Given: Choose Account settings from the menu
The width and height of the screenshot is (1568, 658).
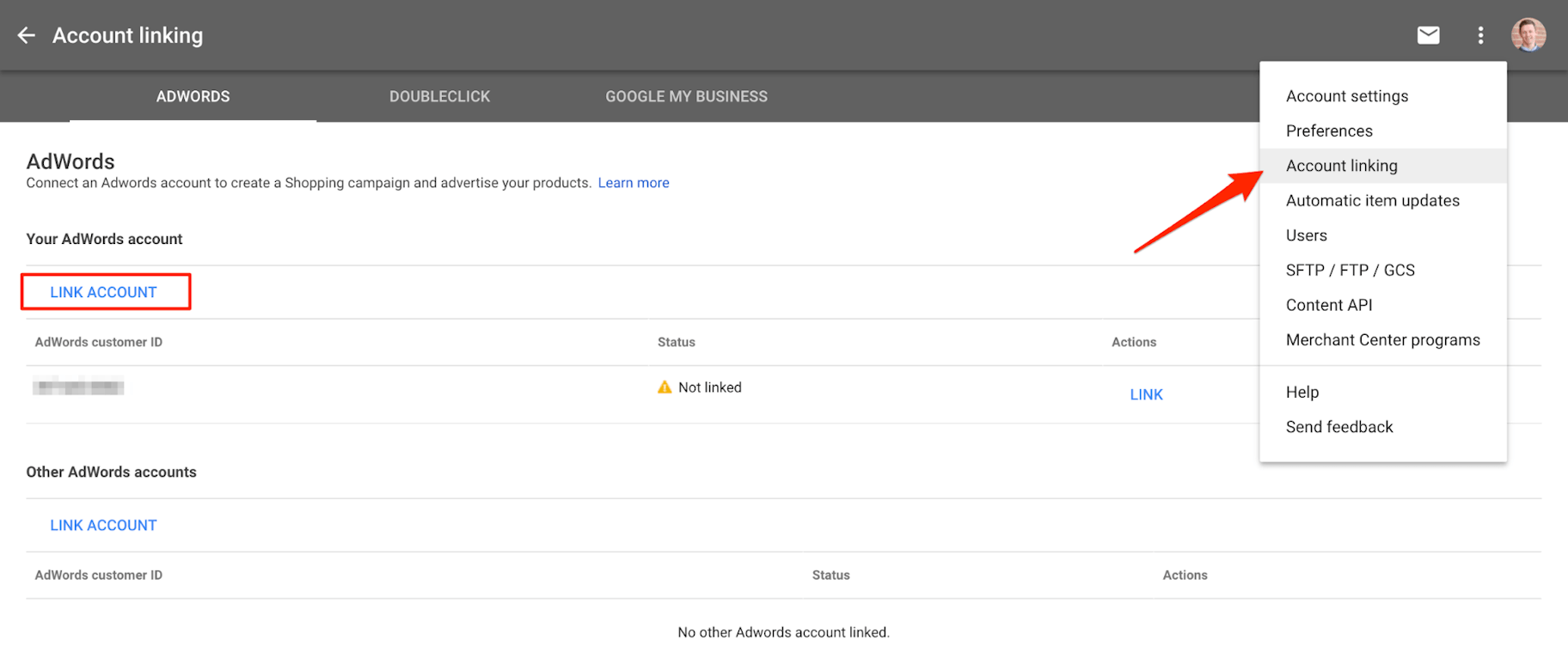Looking at the screenshot, I should click(x=1346, y=96).
